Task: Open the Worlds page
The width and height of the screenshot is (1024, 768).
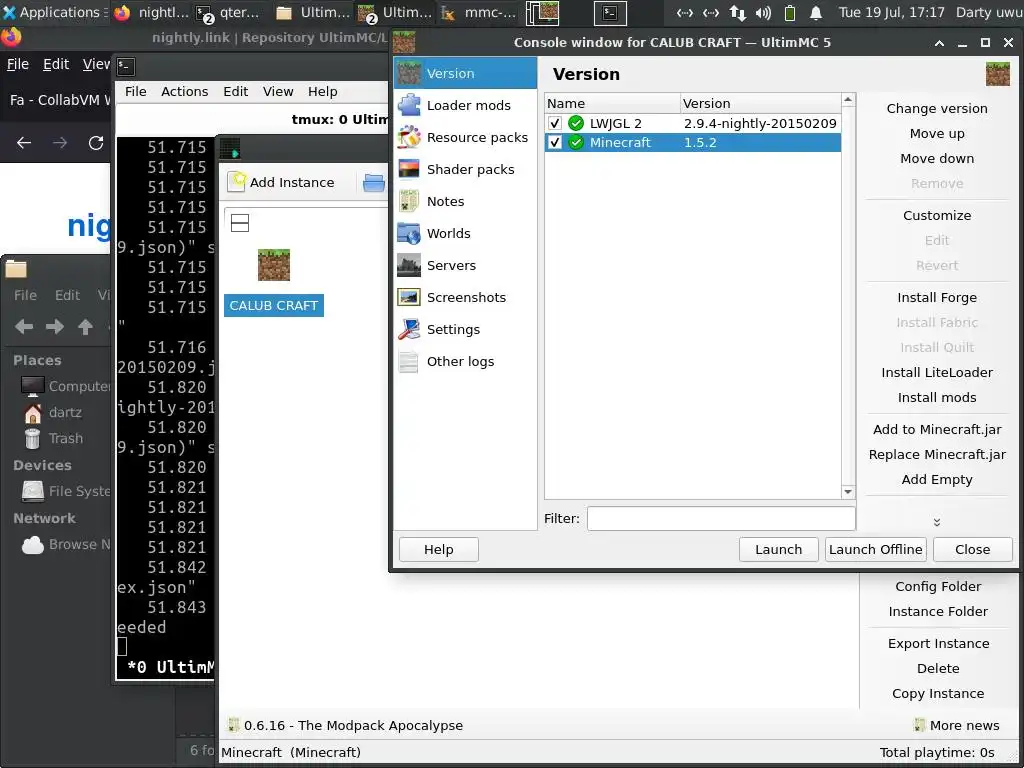Action: 465,233
